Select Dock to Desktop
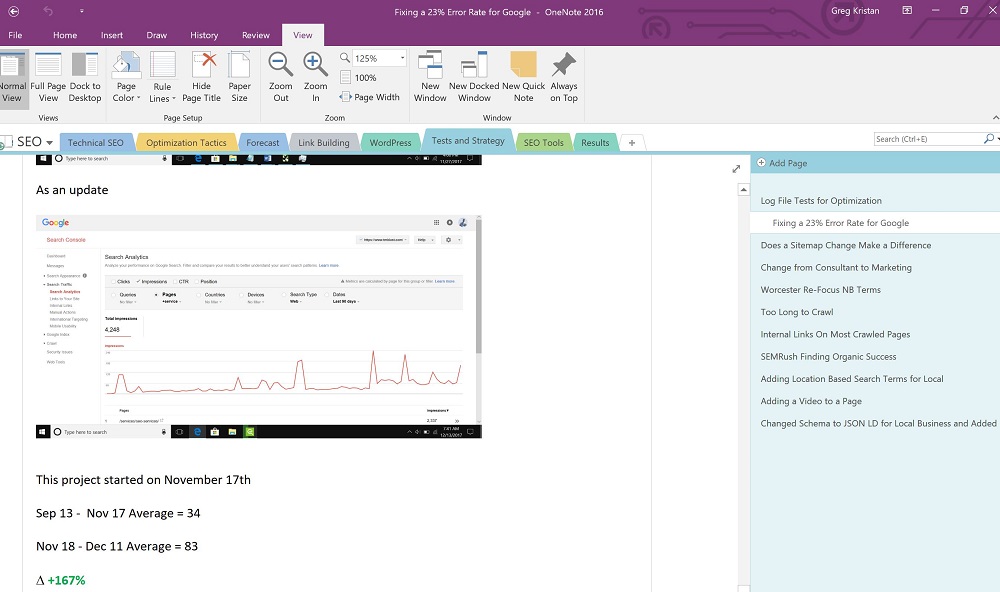The width and height of the screenshot is (1000, 592). (85, 77)
